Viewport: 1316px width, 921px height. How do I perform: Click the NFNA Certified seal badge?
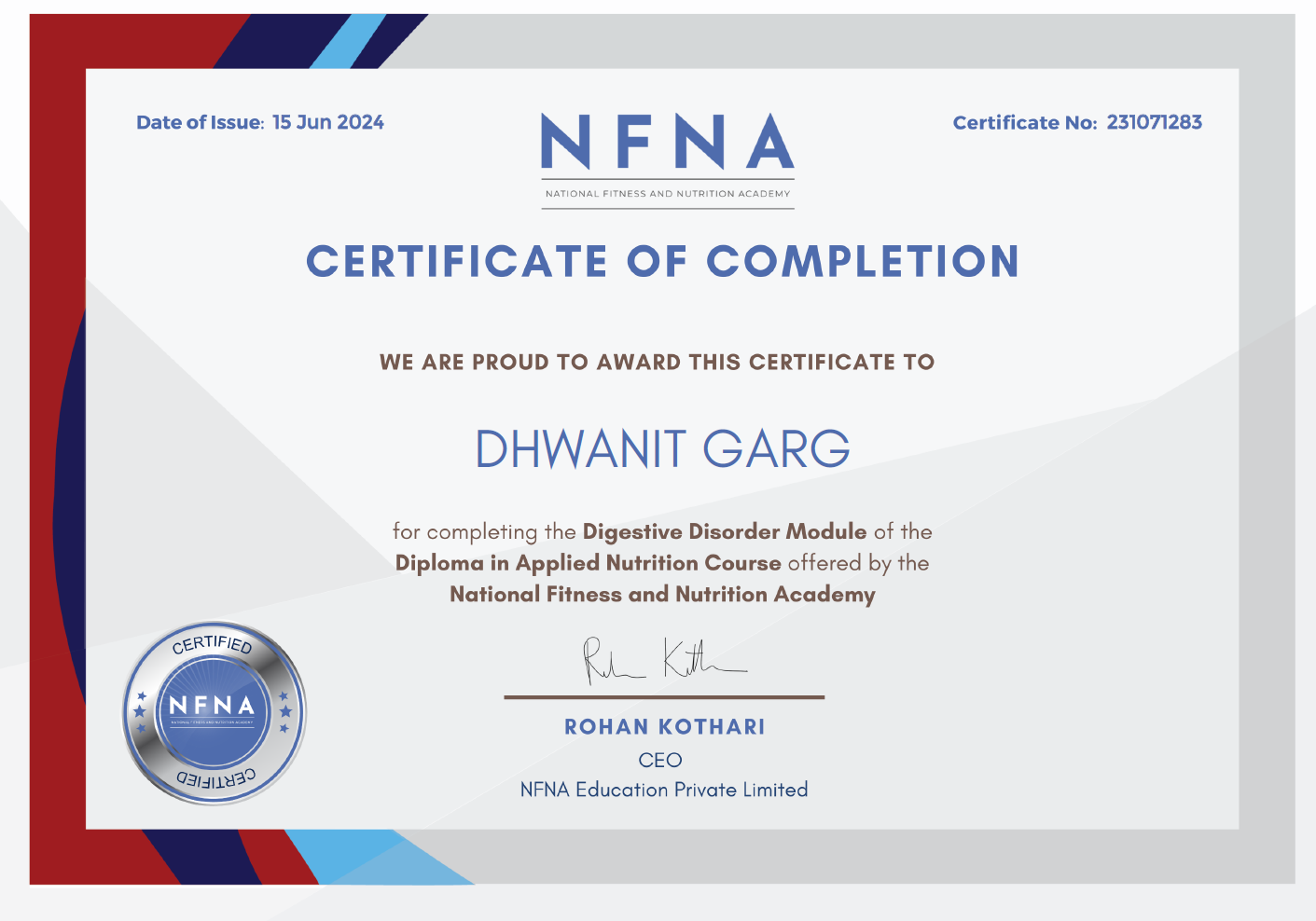(215, 713)
